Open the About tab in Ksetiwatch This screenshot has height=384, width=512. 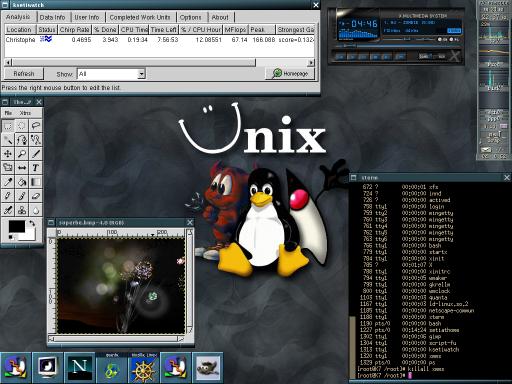coord(220,17)
